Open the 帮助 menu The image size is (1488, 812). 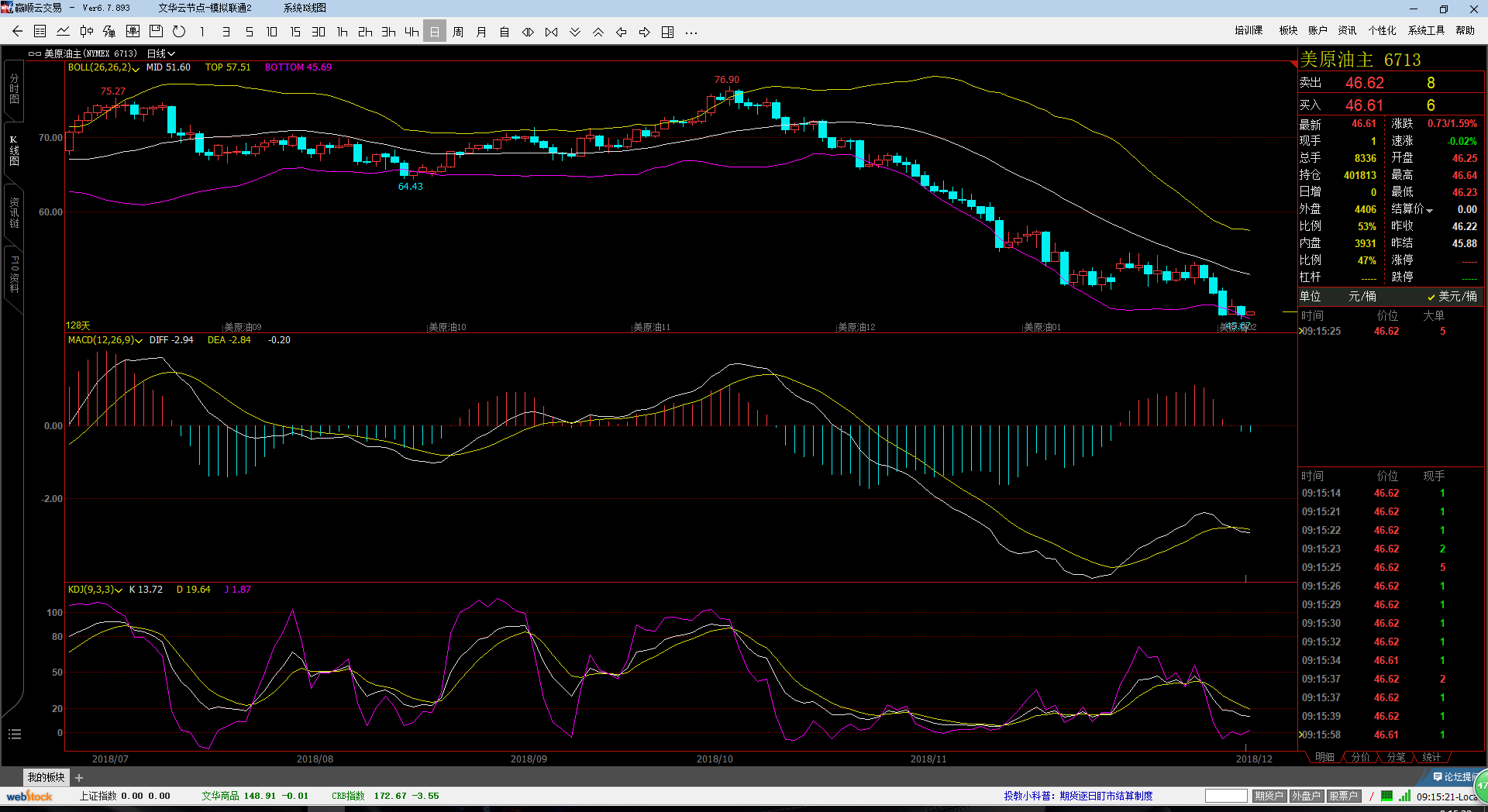1465,30
